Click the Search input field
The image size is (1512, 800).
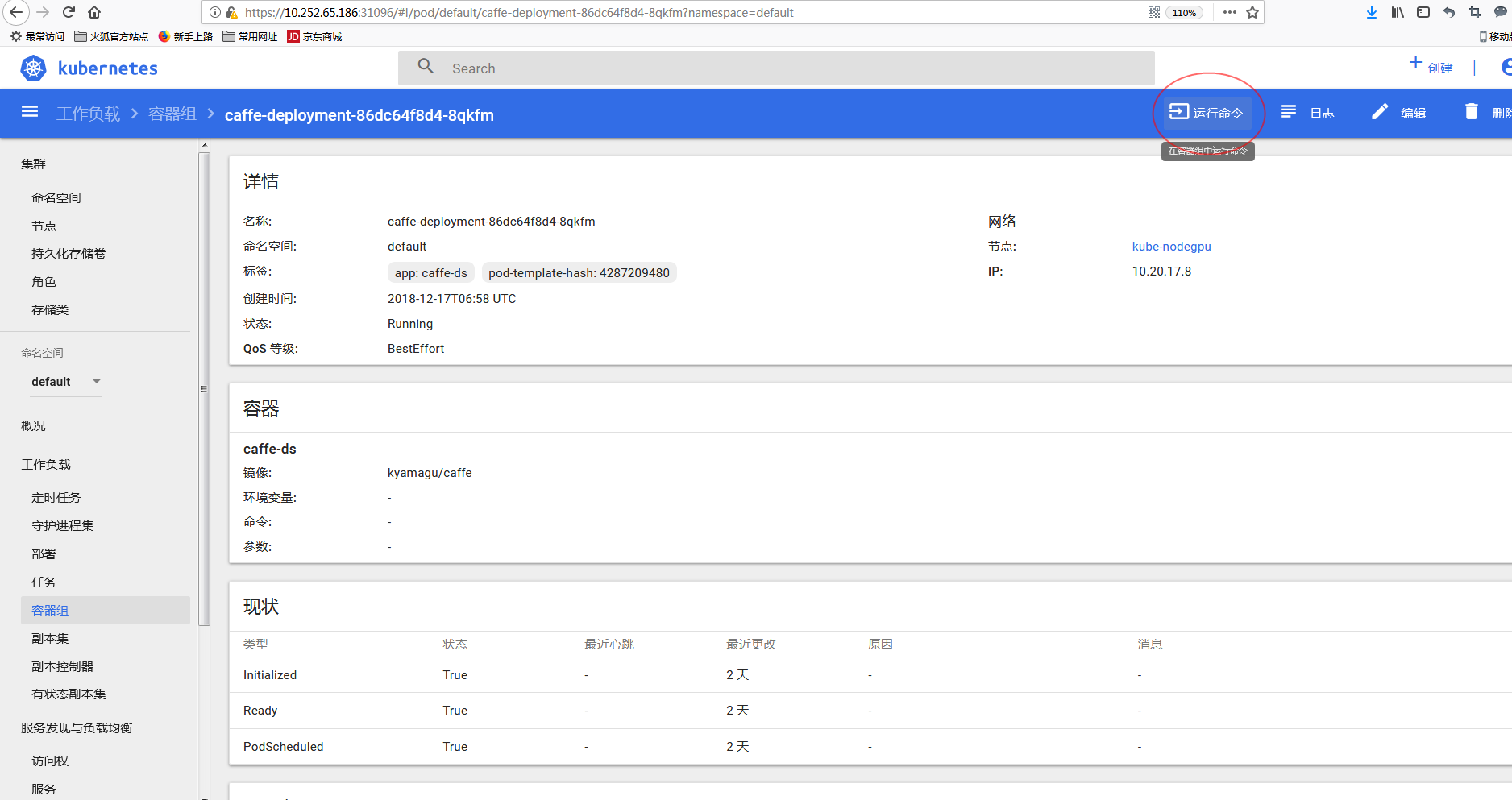tap(776, 68)
